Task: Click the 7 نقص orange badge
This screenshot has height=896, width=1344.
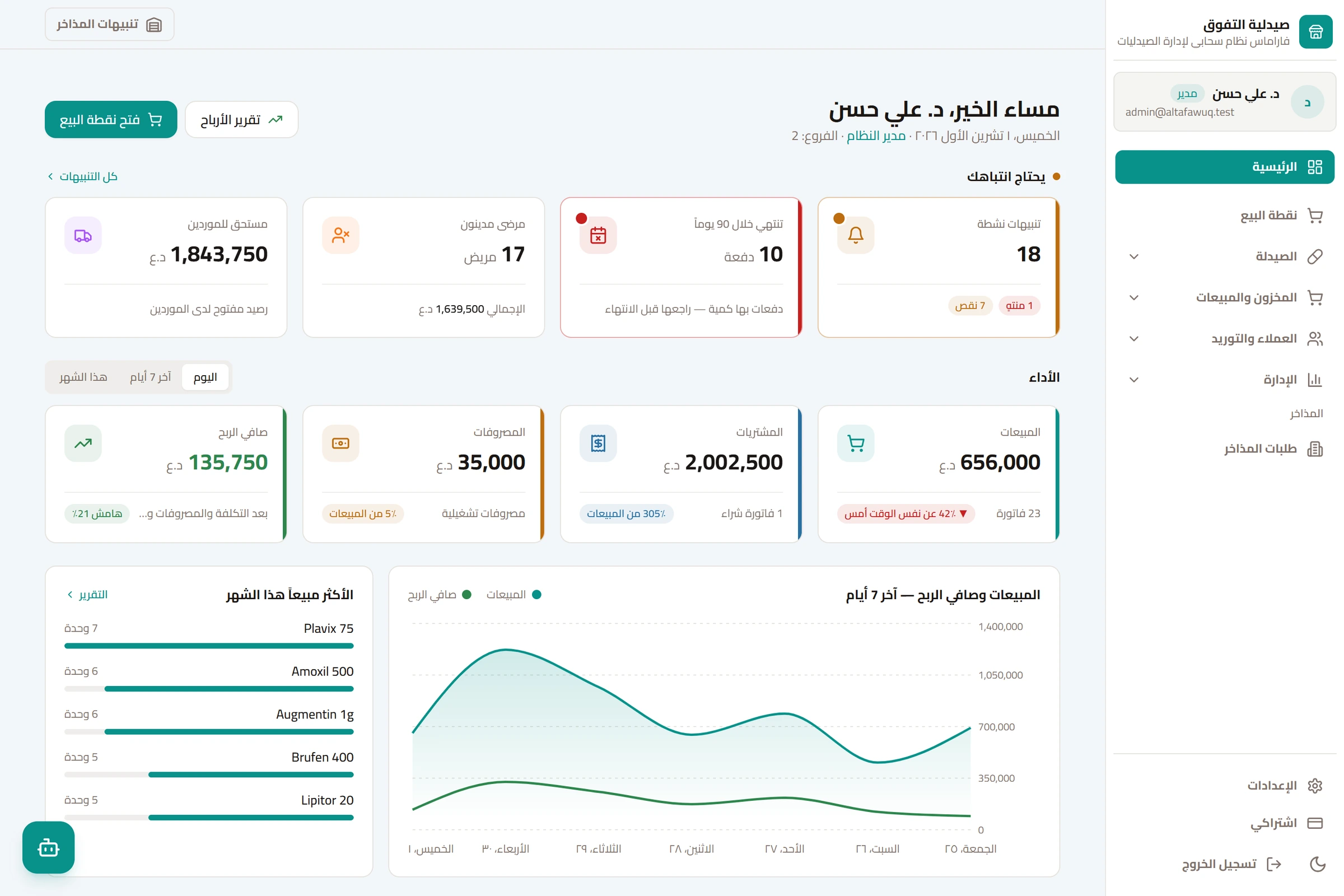Action: (x=970, y=305)
